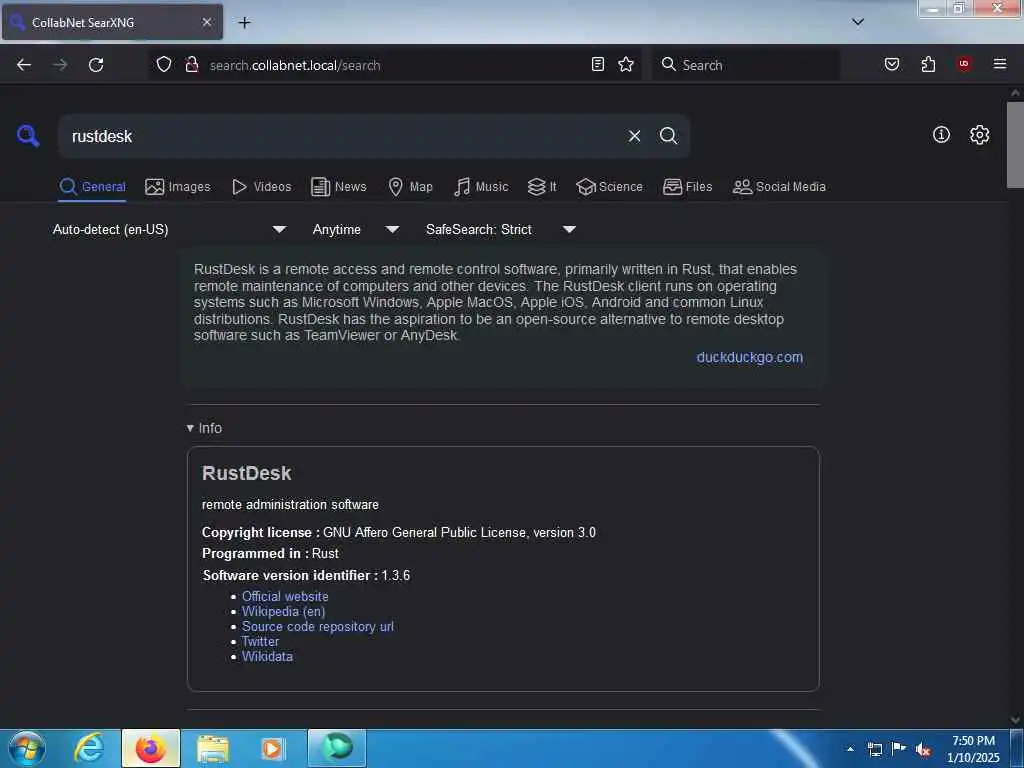Select the General search category

click(92, 187)
